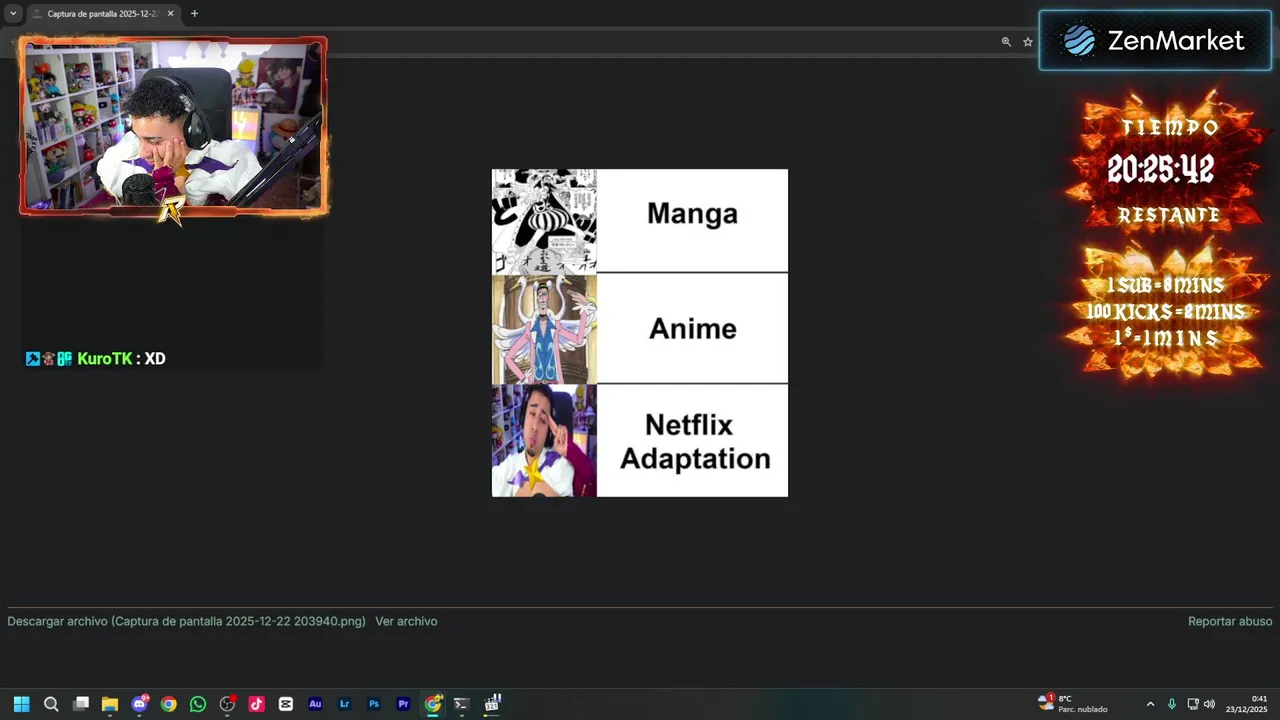The height and width of the screenshot is (720, 1280).
Task: Open CapCut from taskbar
Action: pyautogui.click(x=286, y=704)
